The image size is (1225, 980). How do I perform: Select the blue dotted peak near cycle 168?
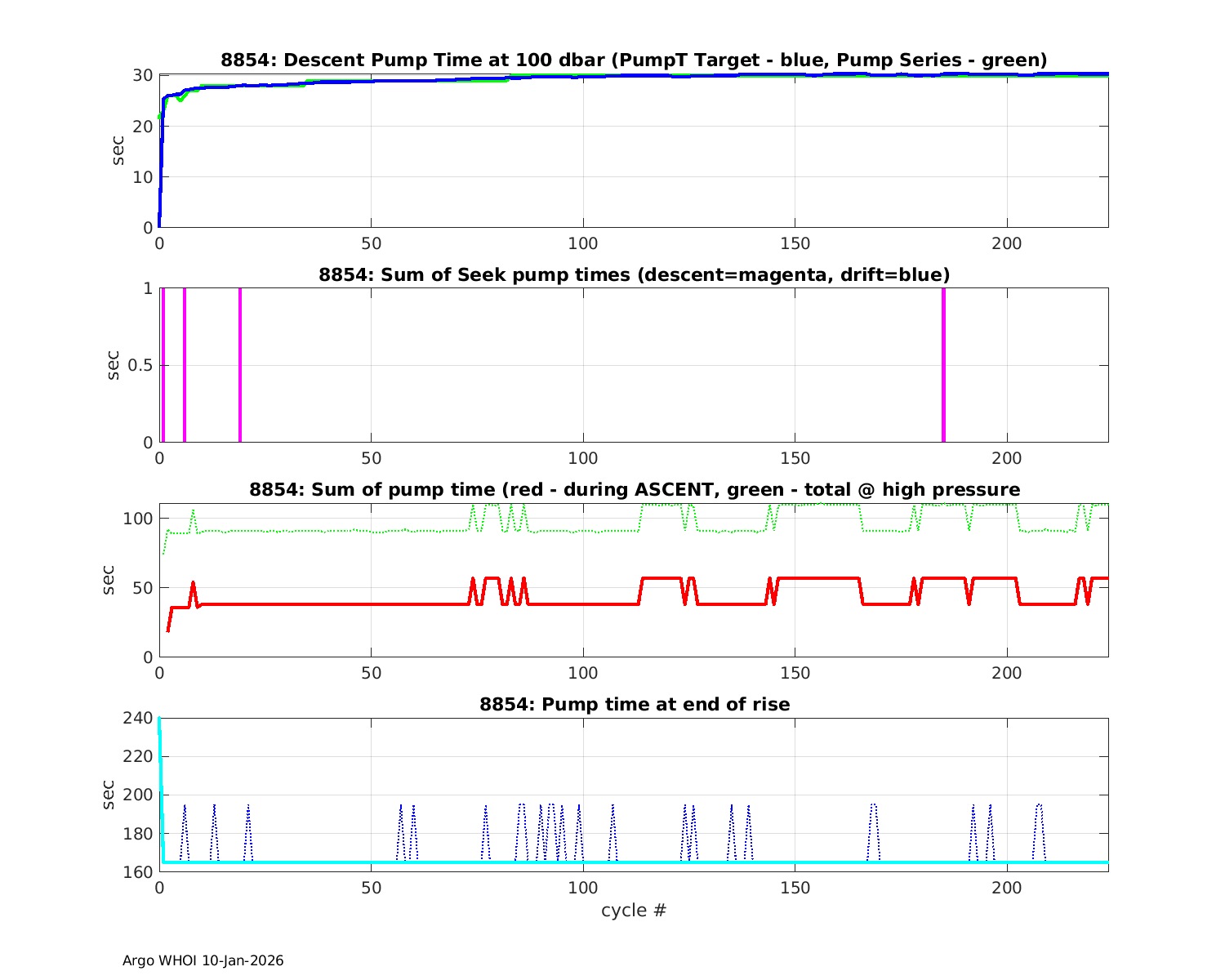(x=873, y=806)
